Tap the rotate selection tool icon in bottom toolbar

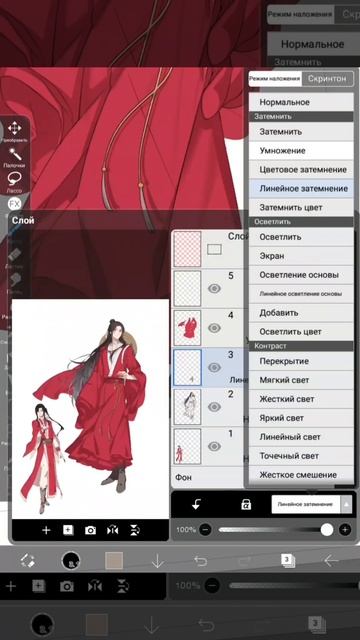pos(27,561)
